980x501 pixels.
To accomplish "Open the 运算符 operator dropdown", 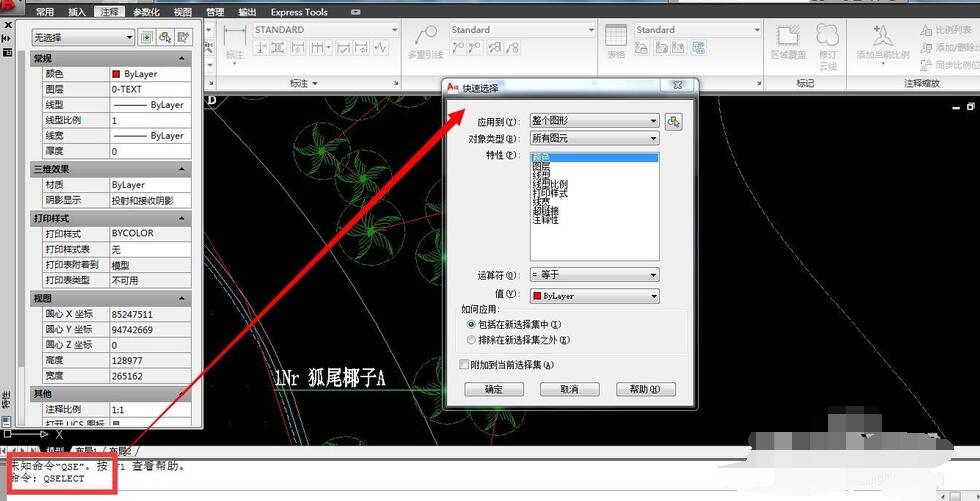I will pyautogui.click(x=594, y=275).
